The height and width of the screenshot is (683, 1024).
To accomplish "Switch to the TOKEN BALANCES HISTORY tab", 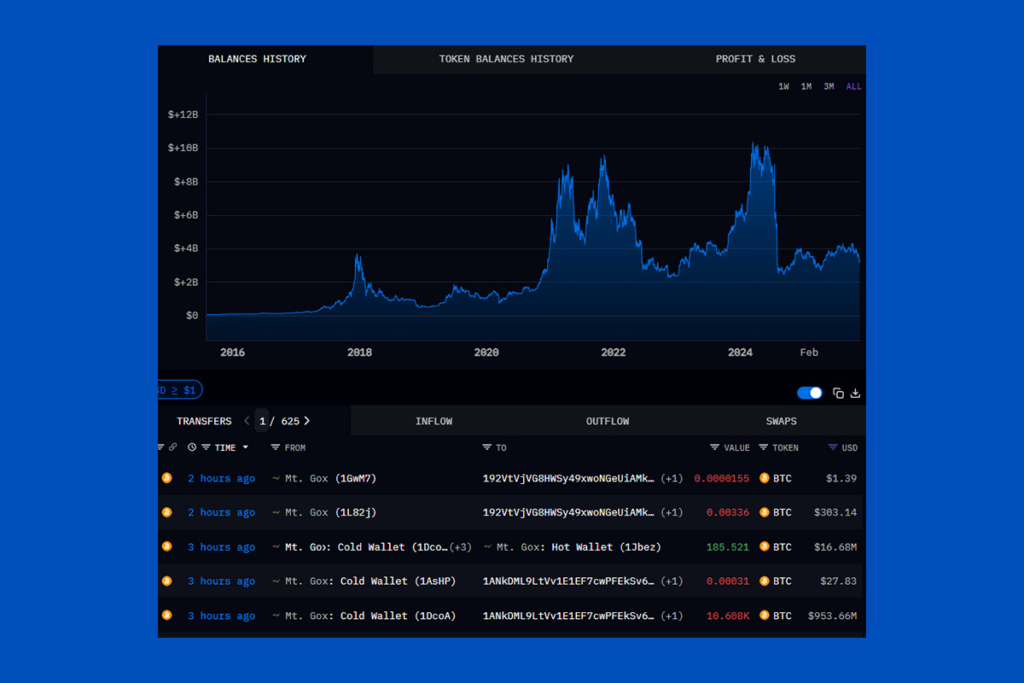I will (506, 59).
